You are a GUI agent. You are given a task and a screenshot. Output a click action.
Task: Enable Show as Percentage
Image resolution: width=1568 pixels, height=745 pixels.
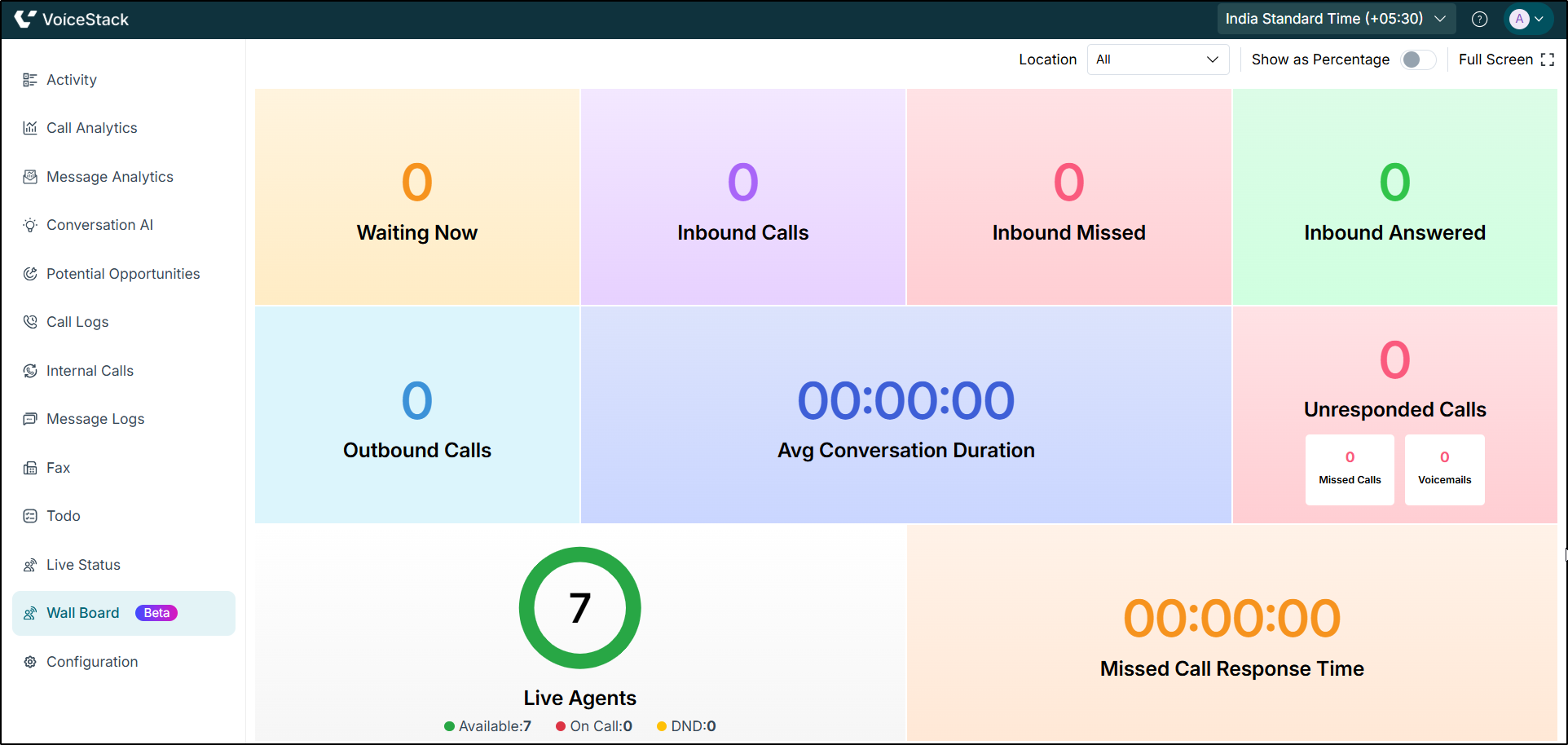click(x=1416, y=60)
